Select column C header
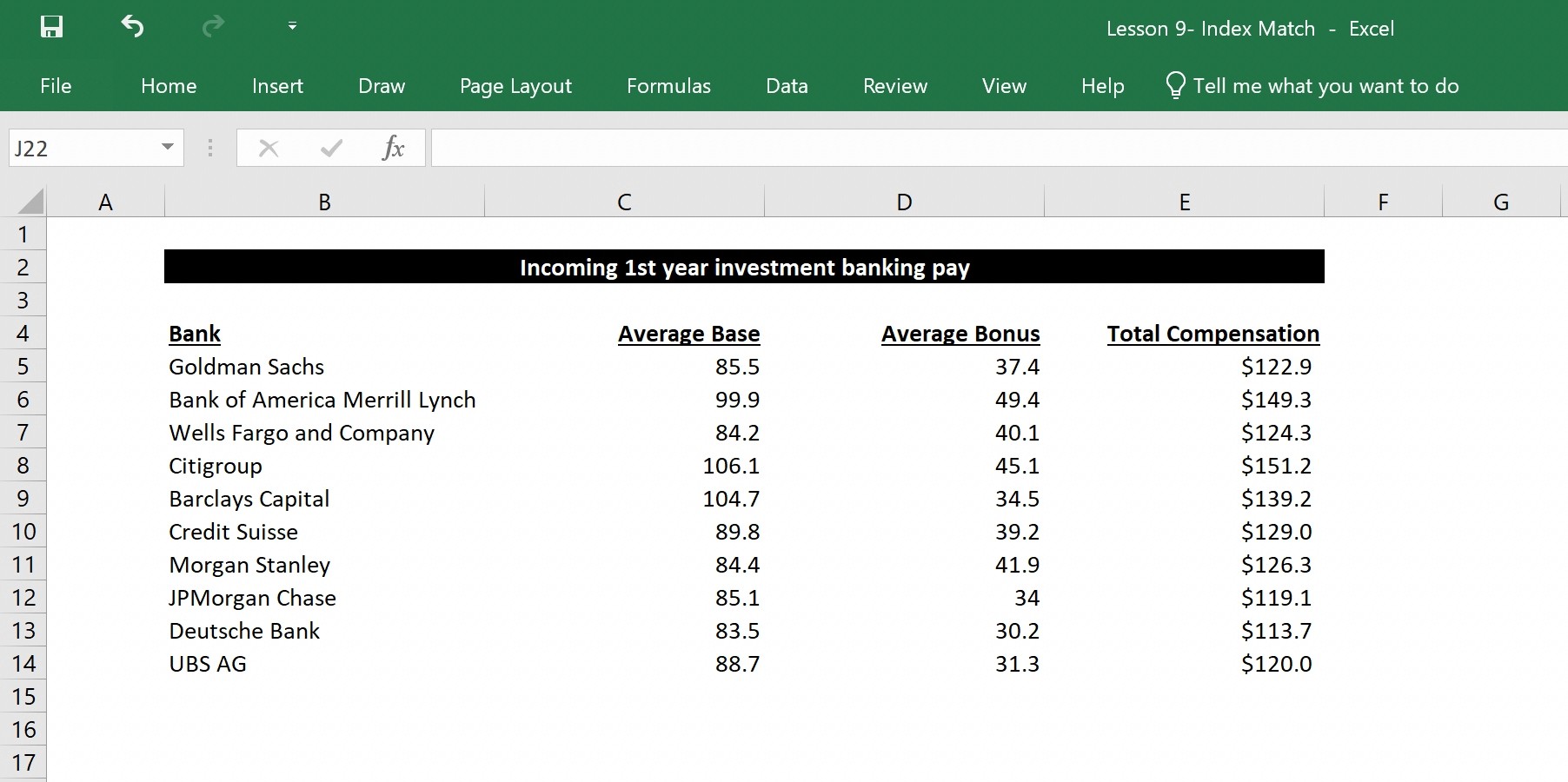The image size is (1568, 782). tap(624, 202)
